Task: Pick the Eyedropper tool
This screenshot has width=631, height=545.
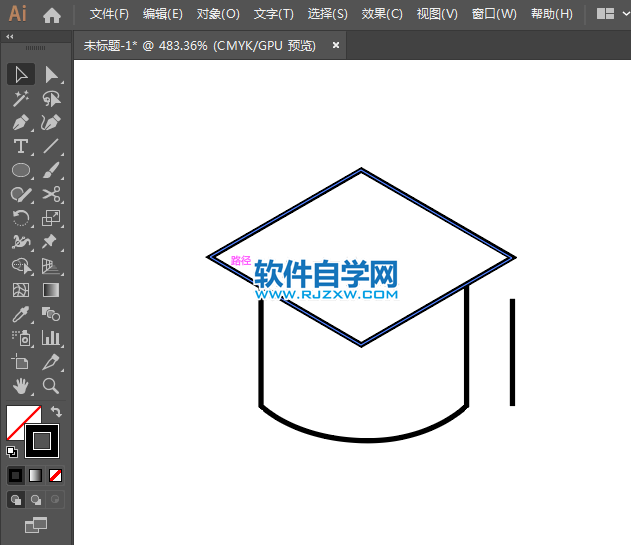Action: point(20,314)
